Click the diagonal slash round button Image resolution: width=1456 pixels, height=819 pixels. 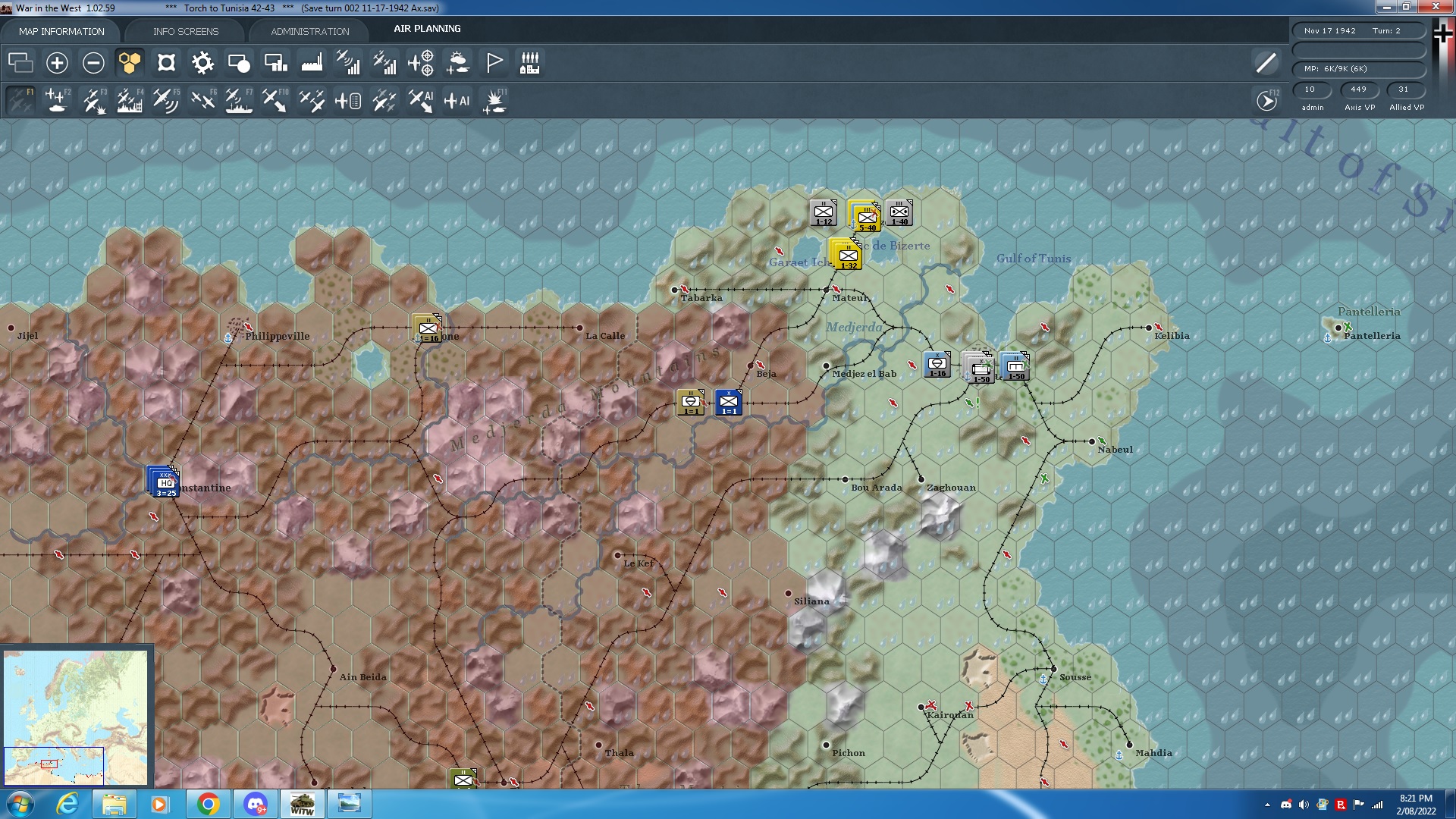(1266, 63)
